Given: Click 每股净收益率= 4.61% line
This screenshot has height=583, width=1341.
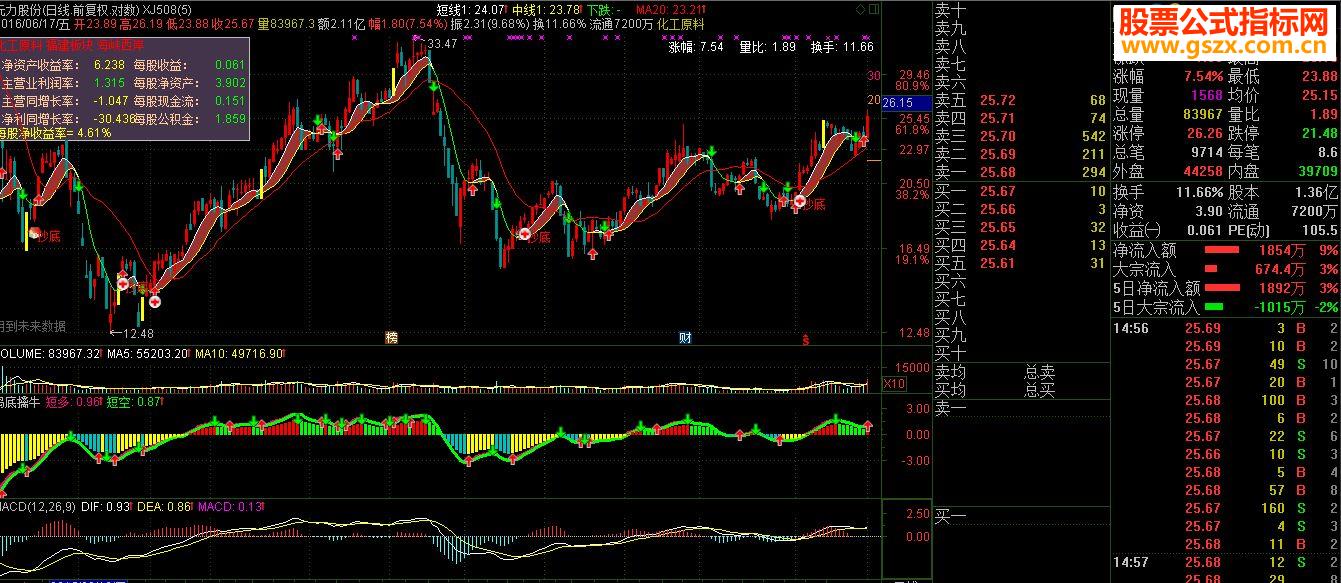Looking at the screenshot, I should click(55, 133).
